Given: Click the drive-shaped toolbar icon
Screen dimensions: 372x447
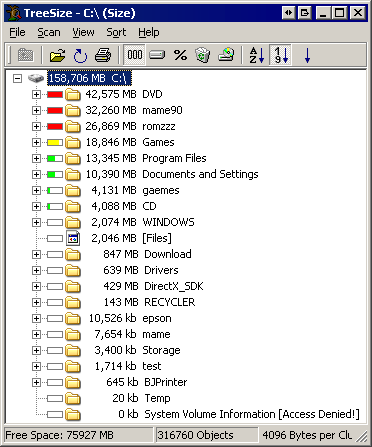Looking at the screenshot, I should [x=157, y=55].
